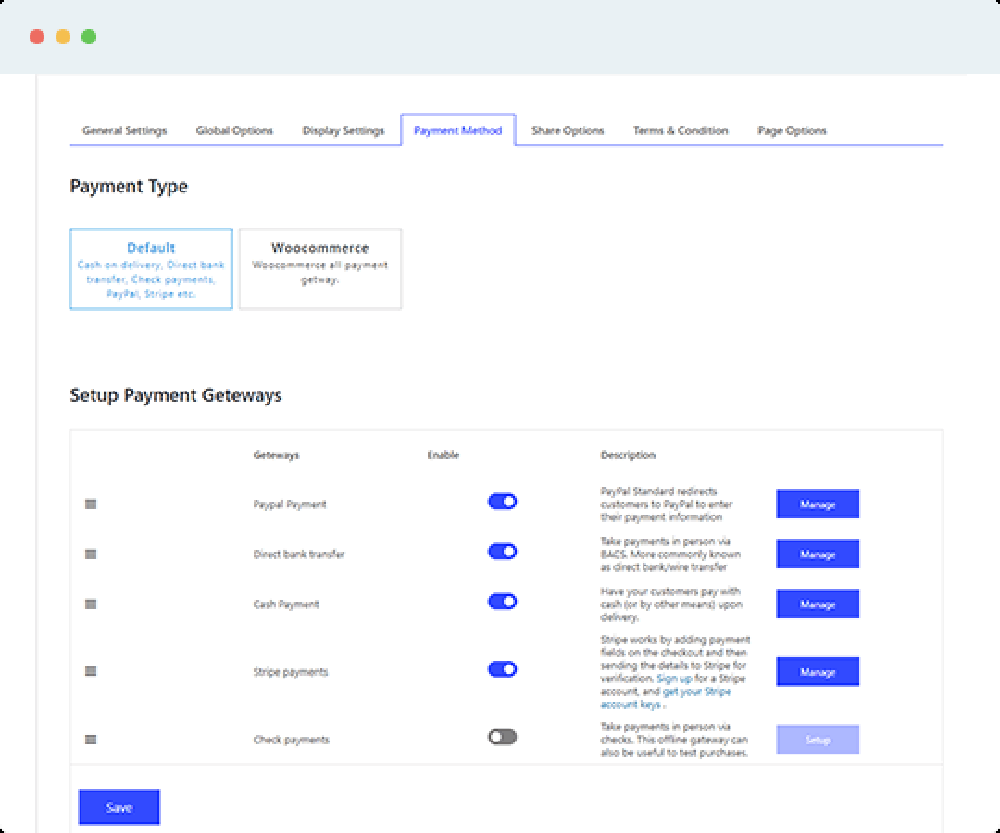Click the drag handle beside Stripe payments
This screenshot has width=1000, height=833.
click(90, 671)
